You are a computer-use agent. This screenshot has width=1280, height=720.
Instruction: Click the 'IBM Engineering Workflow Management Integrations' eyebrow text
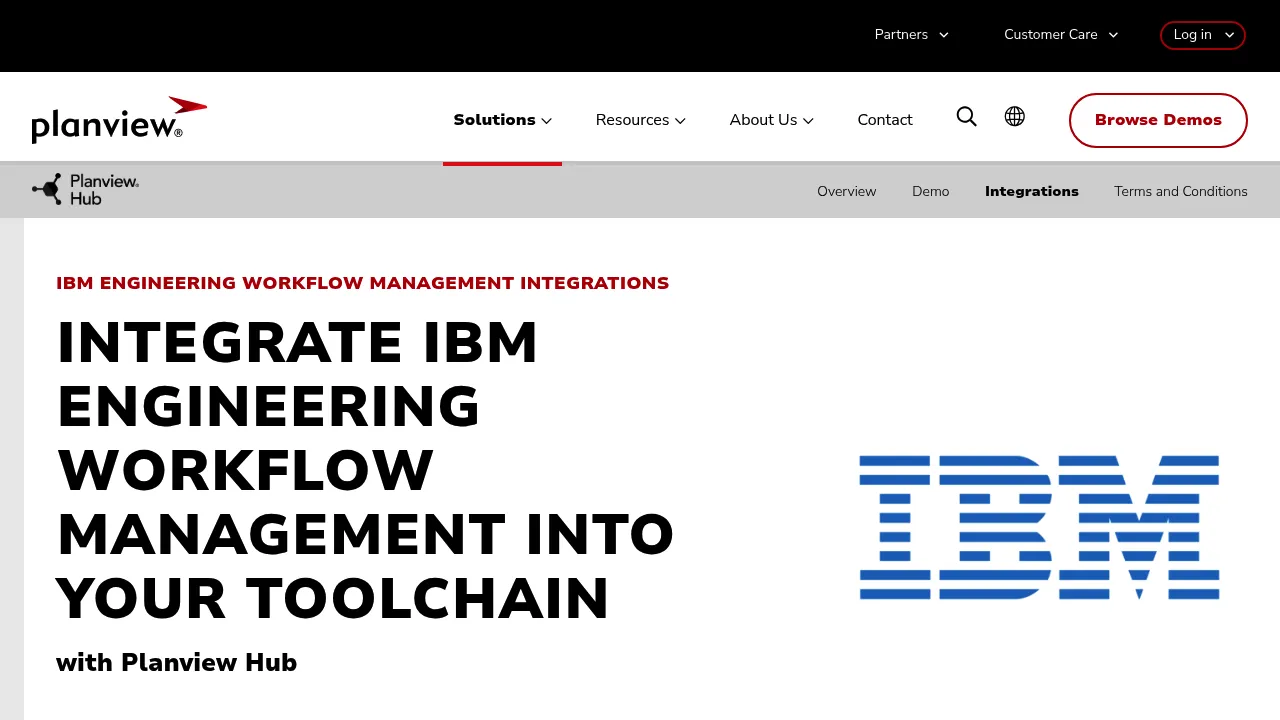pyautogui.click(x=363, y=283)
